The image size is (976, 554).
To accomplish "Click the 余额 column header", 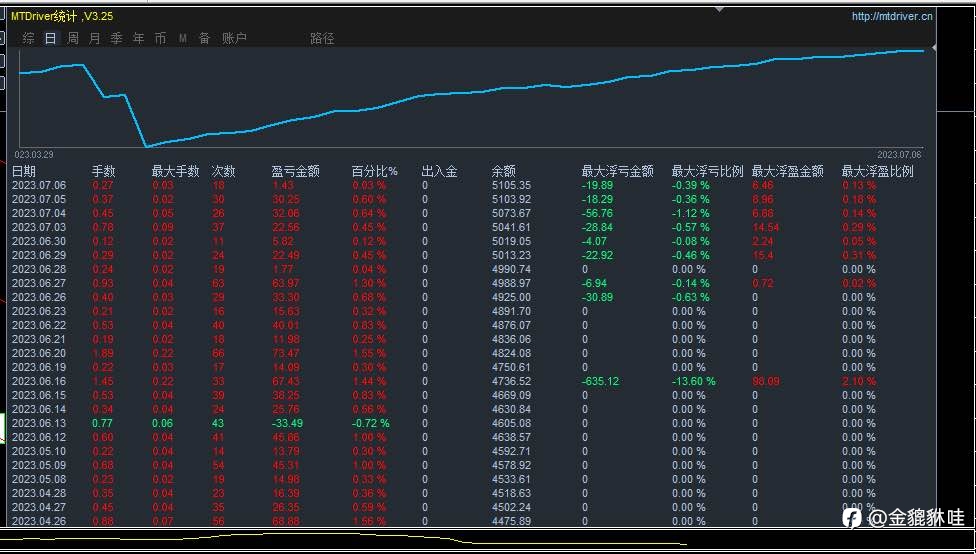I will [504, 171].
